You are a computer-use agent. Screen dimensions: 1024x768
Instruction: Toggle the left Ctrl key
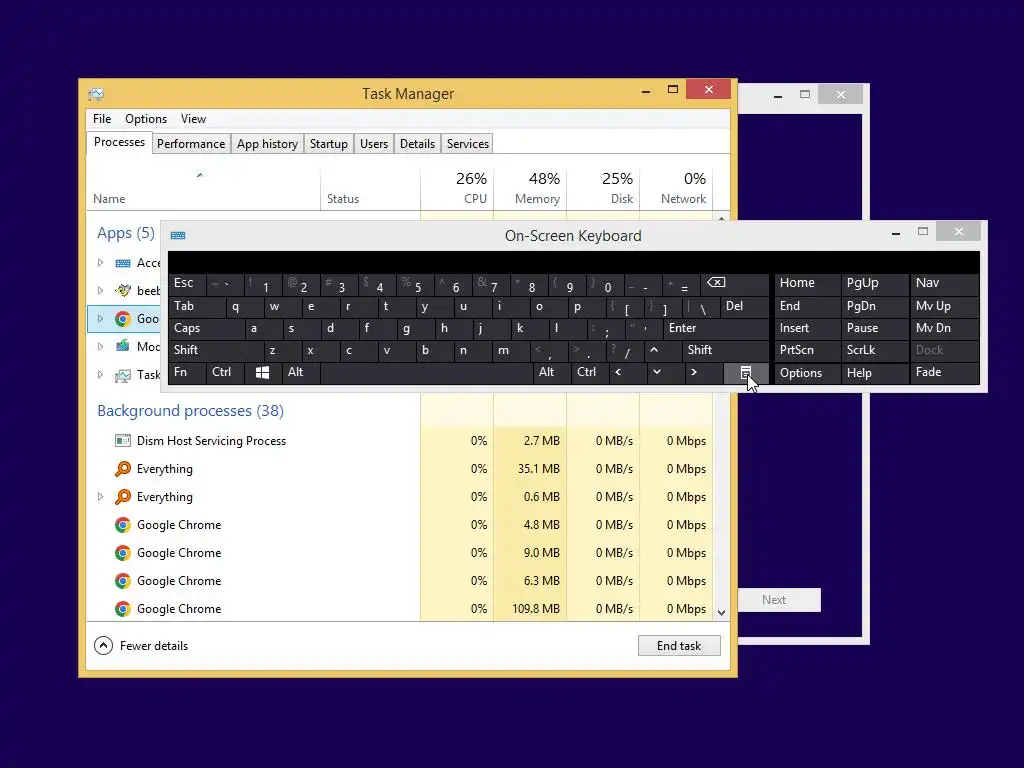(x=225, y=372)
